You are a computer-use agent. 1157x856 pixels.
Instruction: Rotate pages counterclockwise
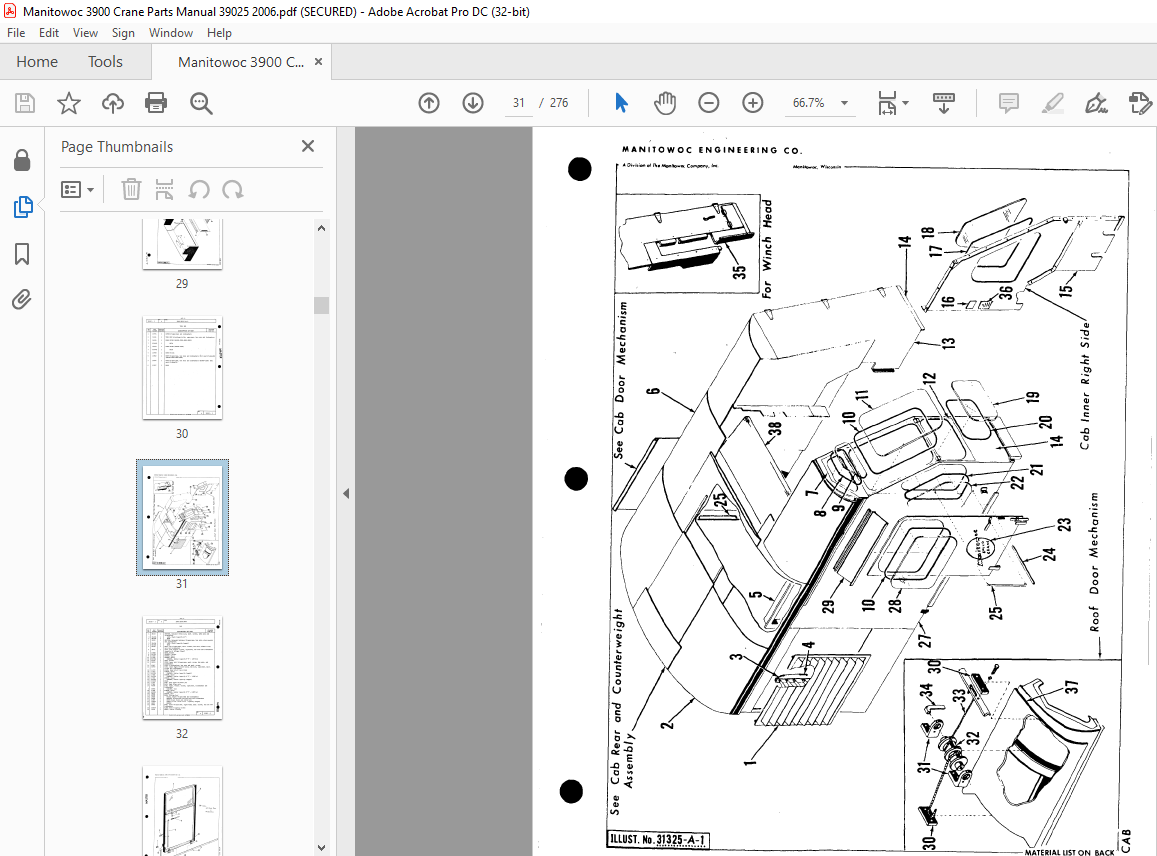click(x=198, y=190)
